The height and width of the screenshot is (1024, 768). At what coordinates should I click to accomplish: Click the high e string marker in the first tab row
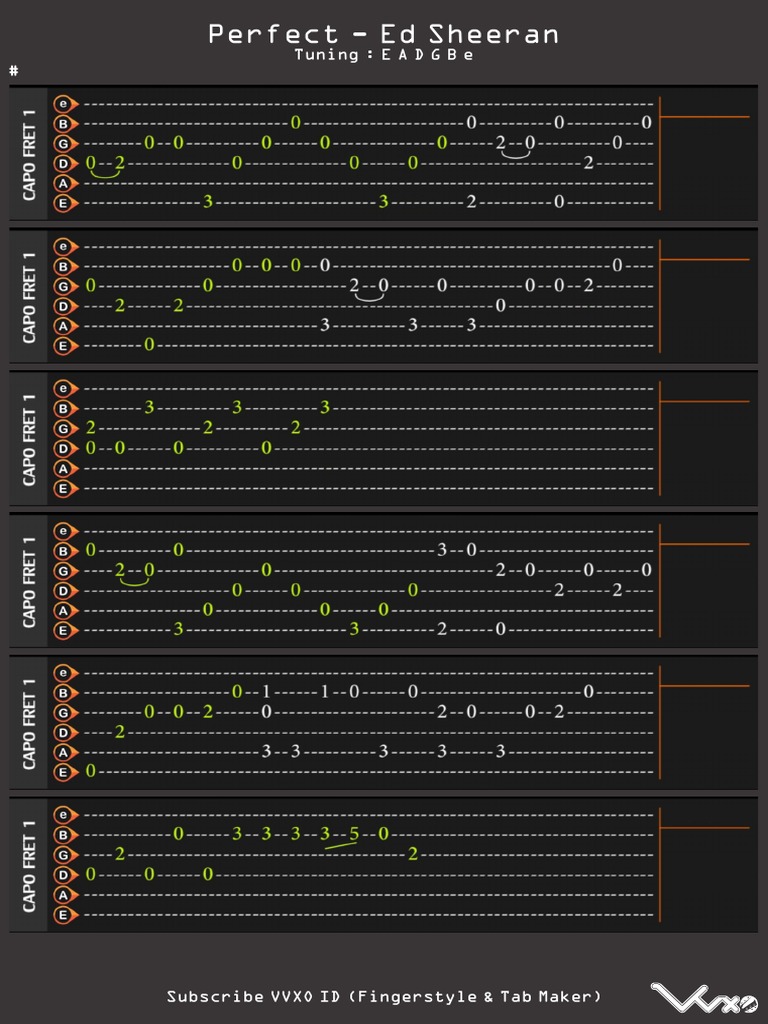tap(64, 103)
